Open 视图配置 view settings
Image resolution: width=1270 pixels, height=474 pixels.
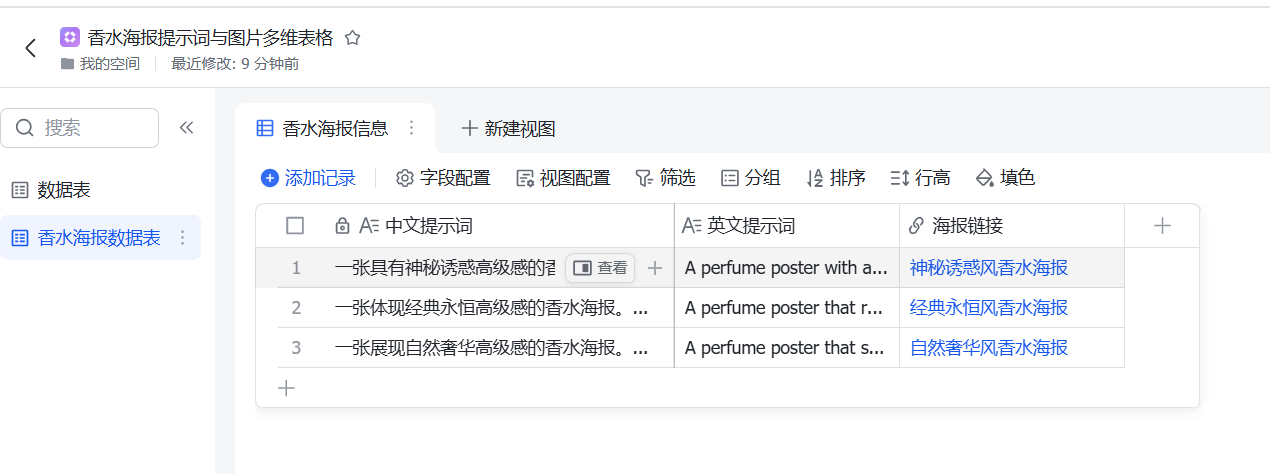point(563,178)
